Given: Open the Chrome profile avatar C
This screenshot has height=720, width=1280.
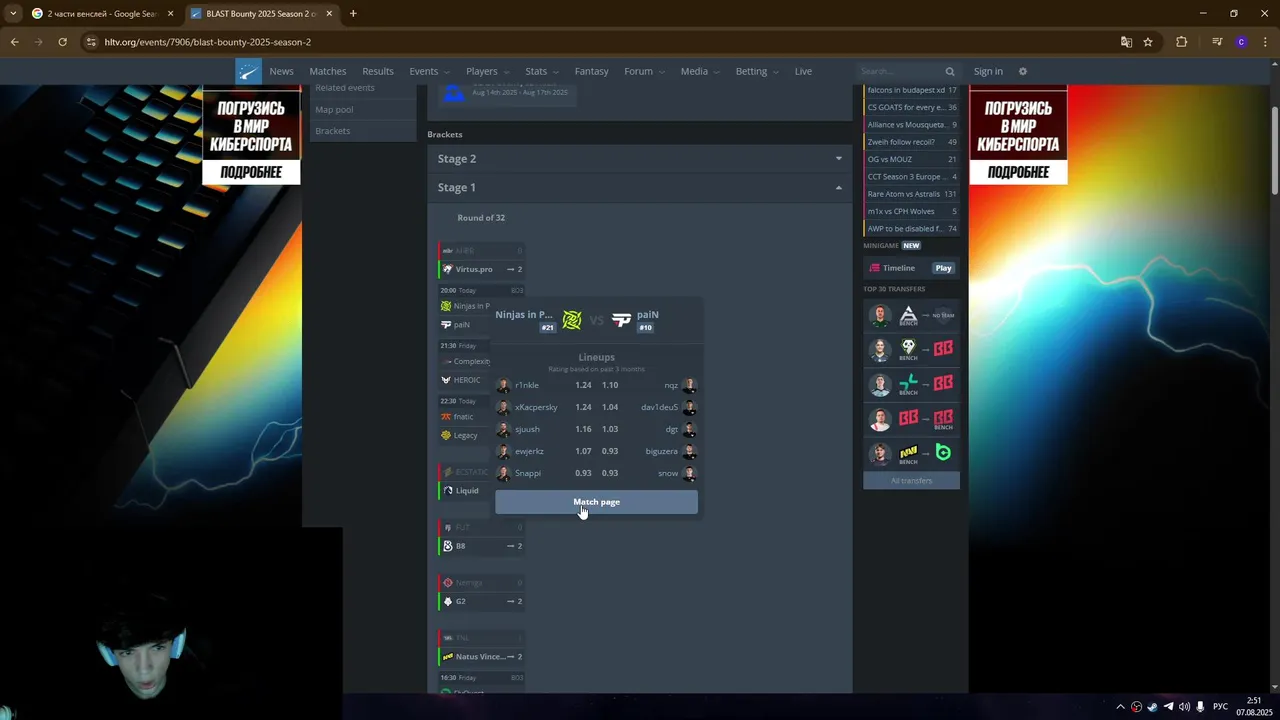Looking at the screenshot, I should pyautogui.click(x=1241, y=42).
